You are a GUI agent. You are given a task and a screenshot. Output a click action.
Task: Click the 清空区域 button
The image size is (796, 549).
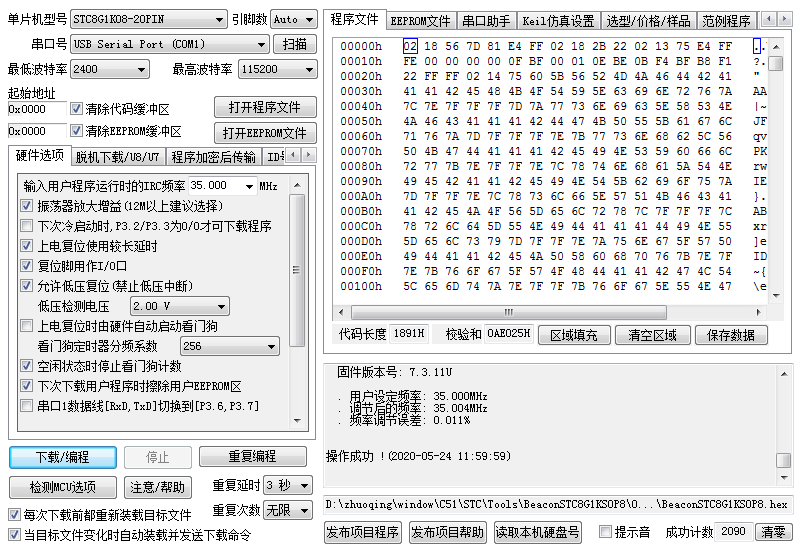652,335
